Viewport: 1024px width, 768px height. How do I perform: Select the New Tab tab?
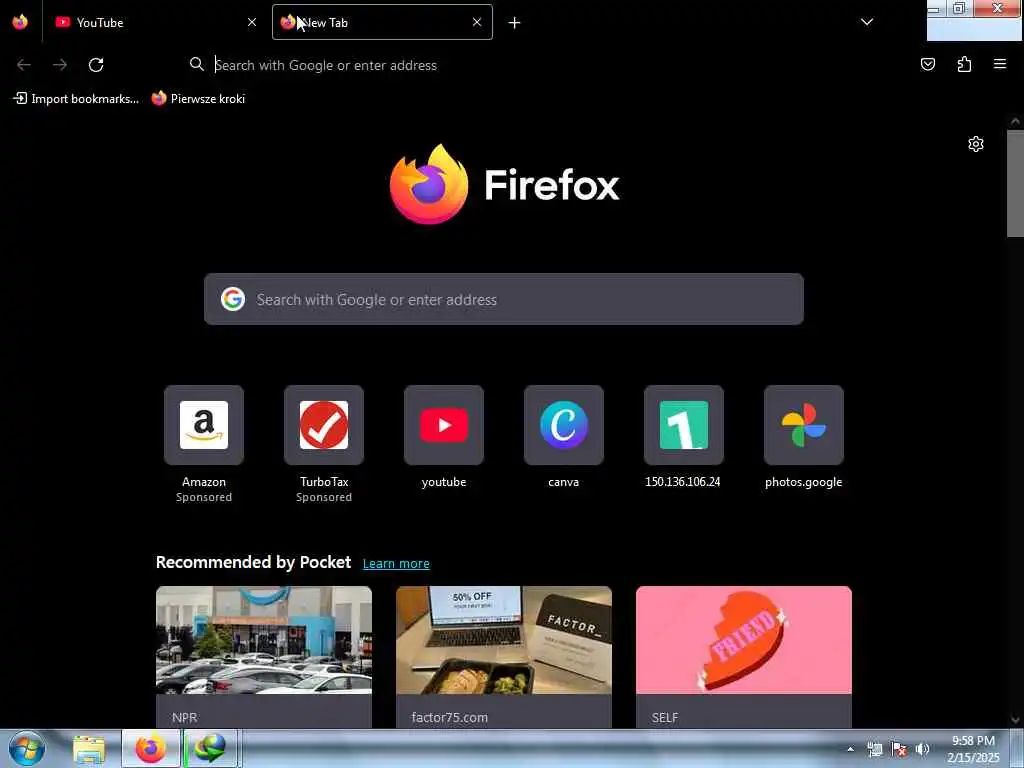pos(382,22)
